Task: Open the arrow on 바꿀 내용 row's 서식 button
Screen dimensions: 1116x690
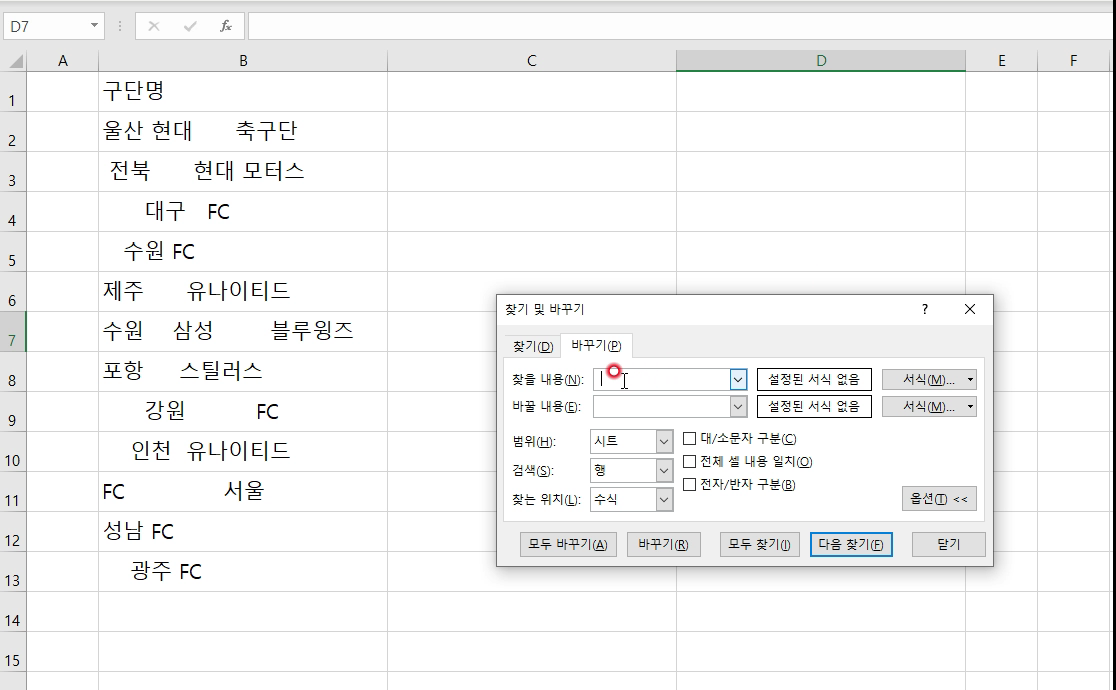Action: tap(970, 407)
